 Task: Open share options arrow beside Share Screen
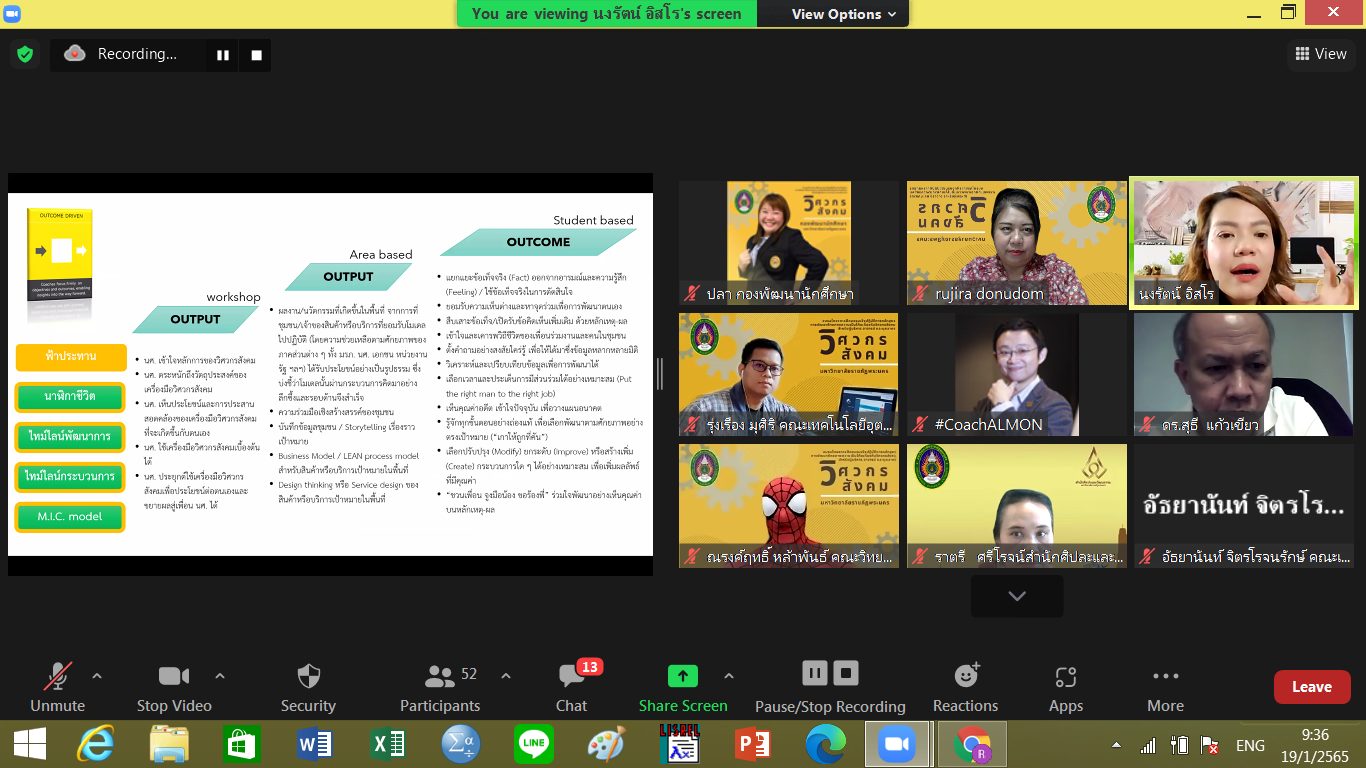tap(729, 676)
